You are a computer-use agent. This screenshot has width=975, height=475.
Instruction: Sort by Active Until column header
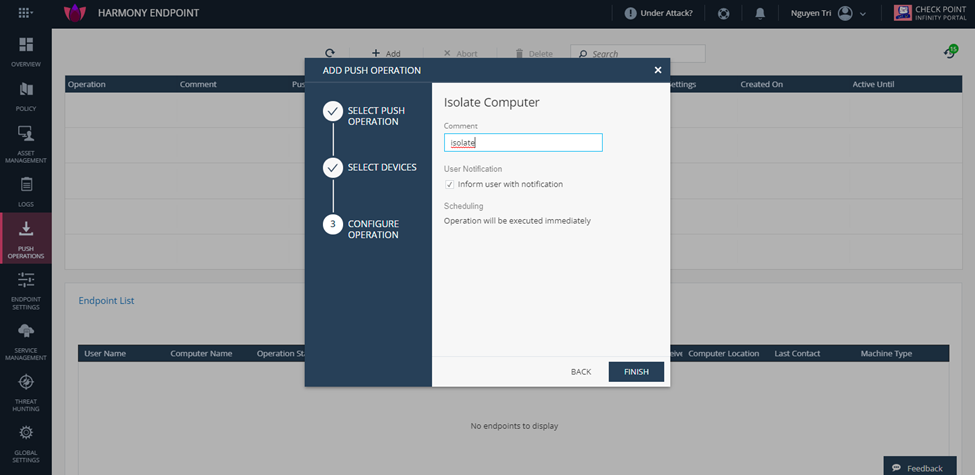(x=873, y=84)
